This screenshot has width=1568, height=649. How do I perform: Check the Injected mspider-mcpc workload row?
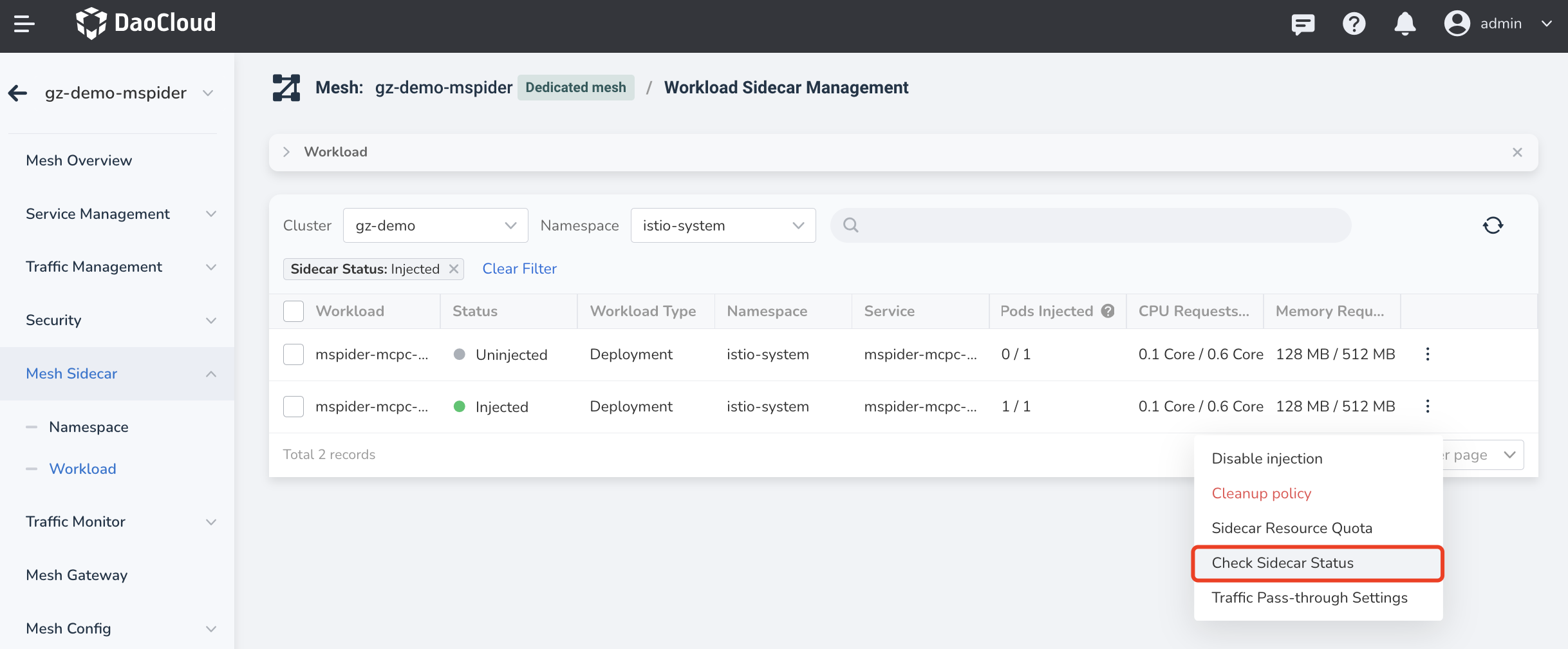point(294,407)
